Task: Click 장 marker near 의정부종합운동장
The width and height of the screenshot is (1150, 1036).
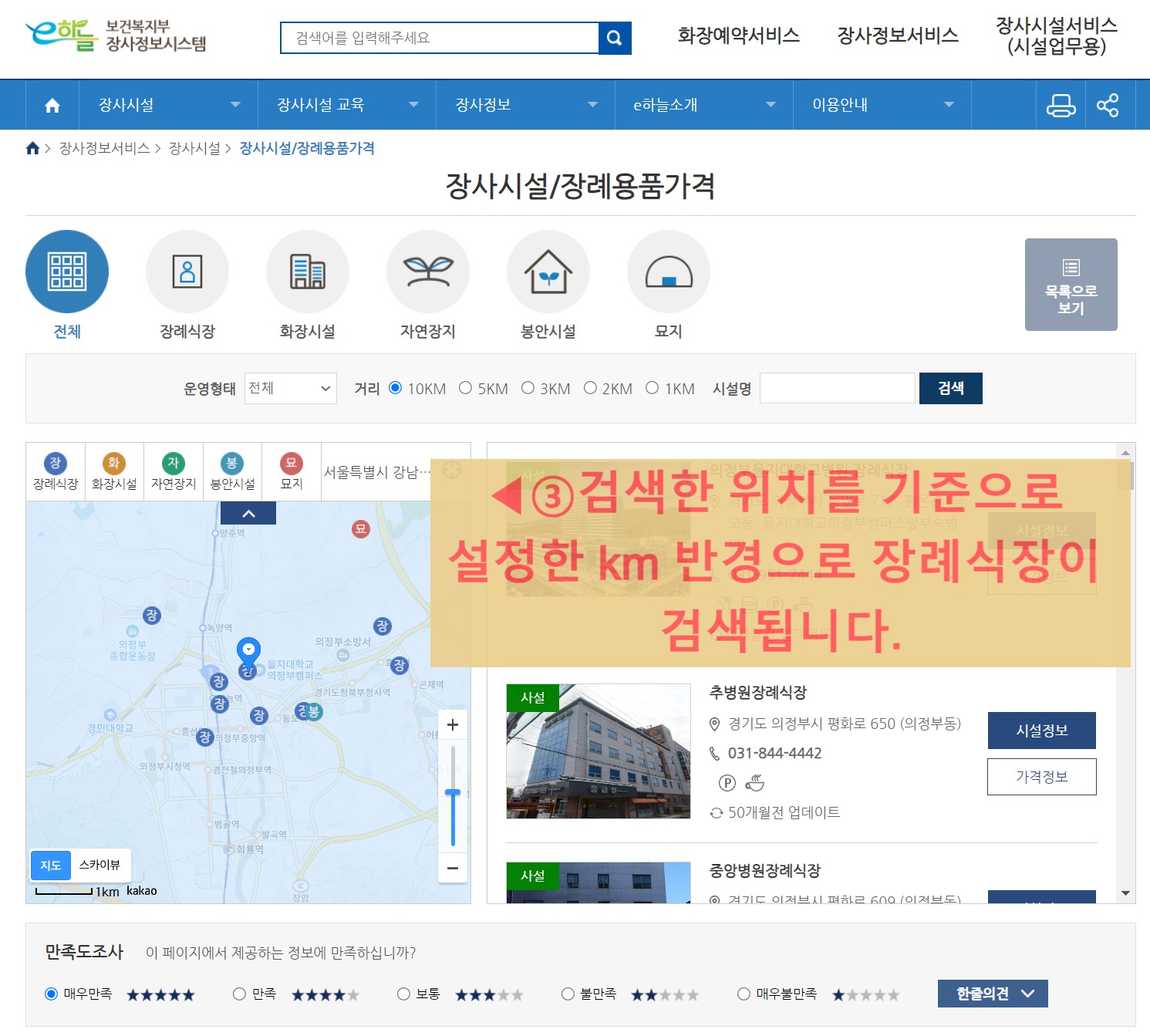Action: coord(152,615)
